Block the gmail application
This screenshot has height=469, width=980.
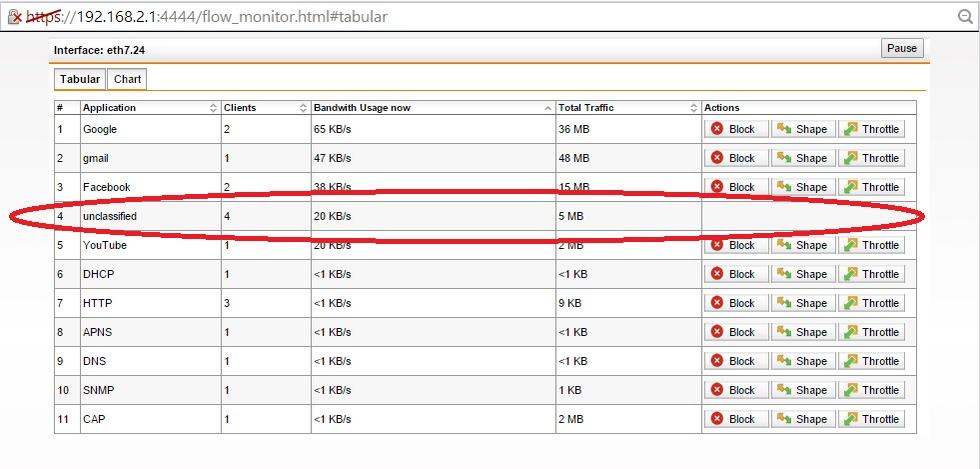pyautogui.click(x=736, y=158)
